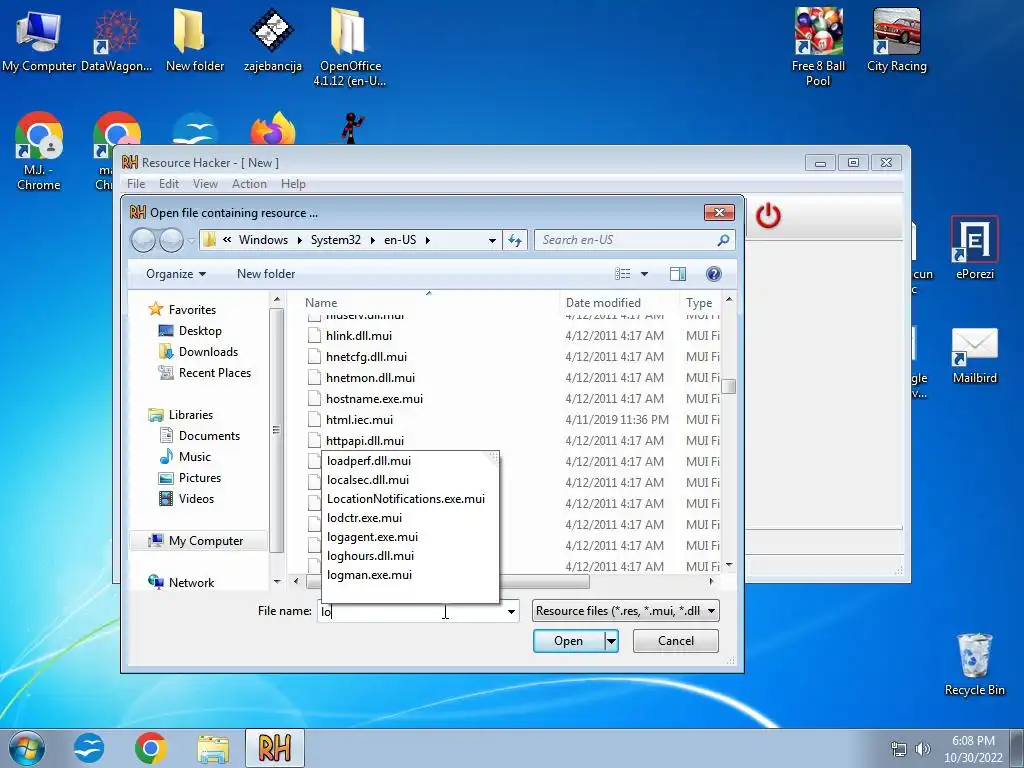
Task: Select My Computer in navigation pane
Action: coord(205,541)
